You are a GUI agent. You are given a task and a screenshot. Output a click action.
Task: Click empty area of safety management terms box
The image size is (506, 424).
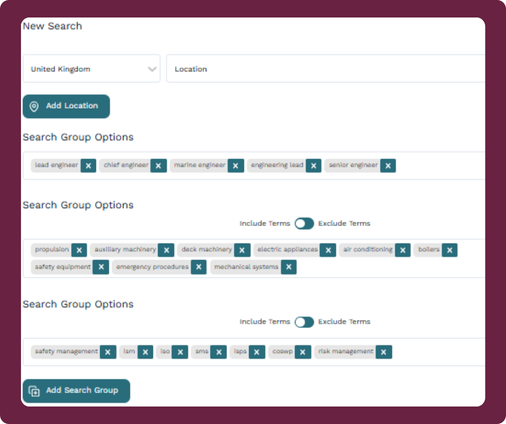point(437,352)
